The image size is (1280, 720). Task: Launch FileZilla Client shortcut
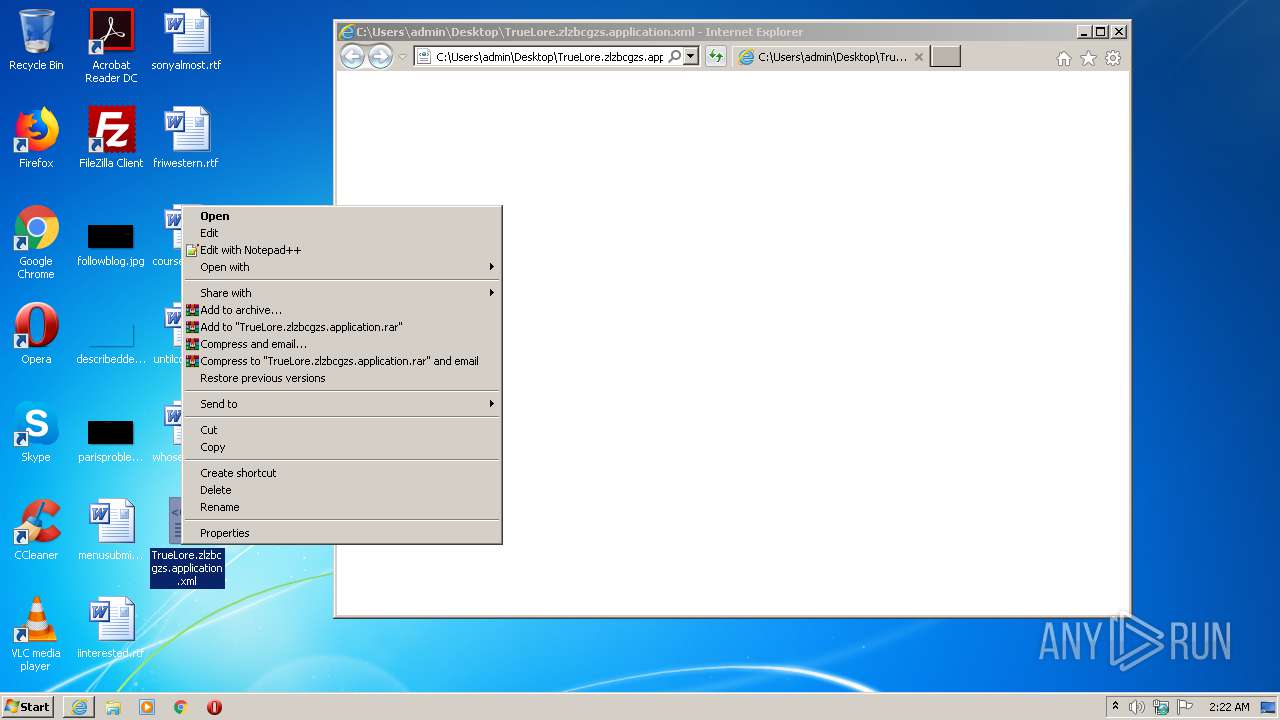[111, 138]
